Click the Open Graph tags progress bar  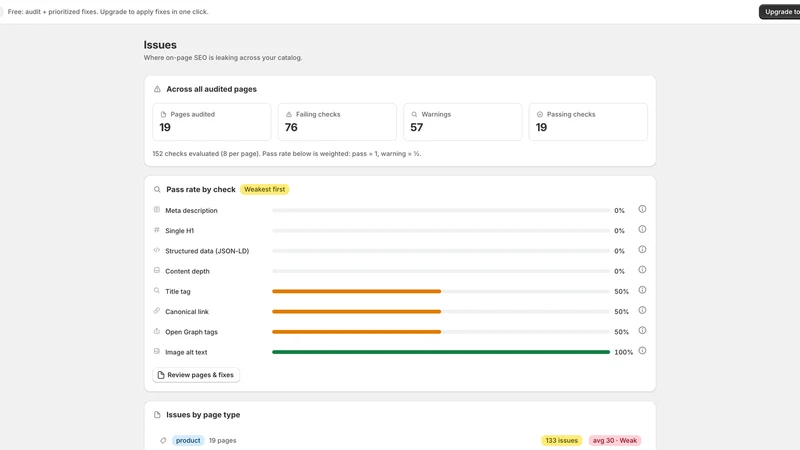click(x=441, y=332)
